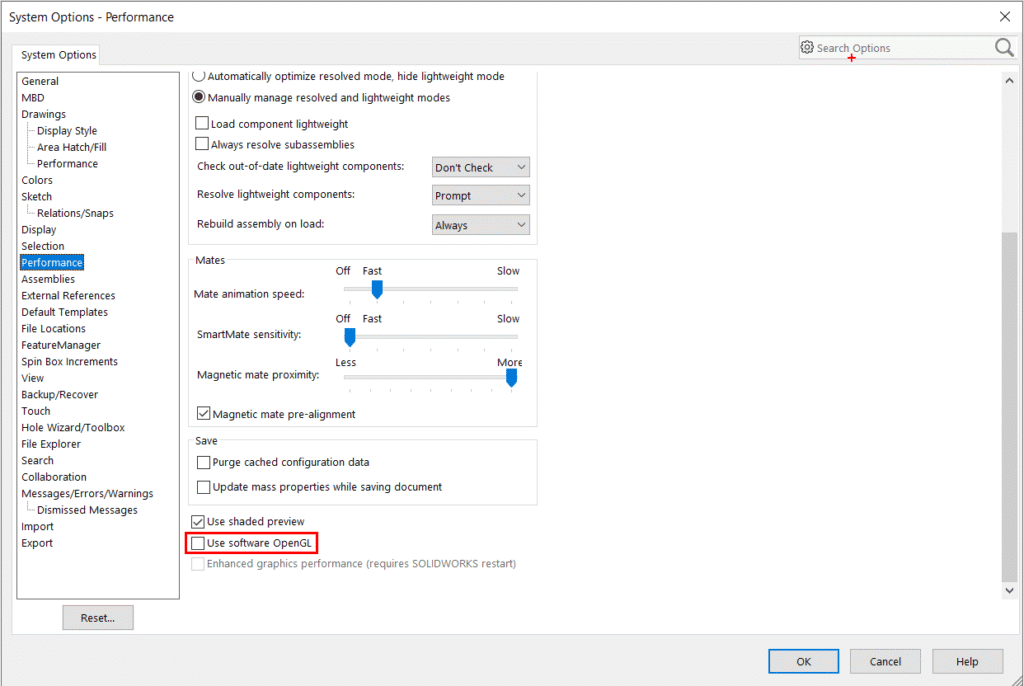Check Update mass properties while saving document
The image size is (1024, 686).
(204, 487)
